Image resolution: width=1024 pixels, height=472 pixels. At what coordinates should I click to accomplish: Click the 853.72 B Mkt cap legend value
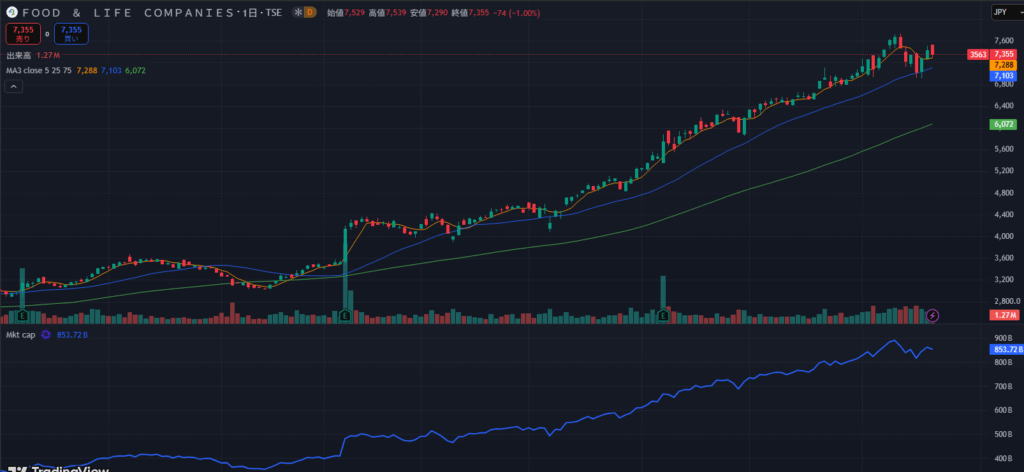[x=72, y=334]
